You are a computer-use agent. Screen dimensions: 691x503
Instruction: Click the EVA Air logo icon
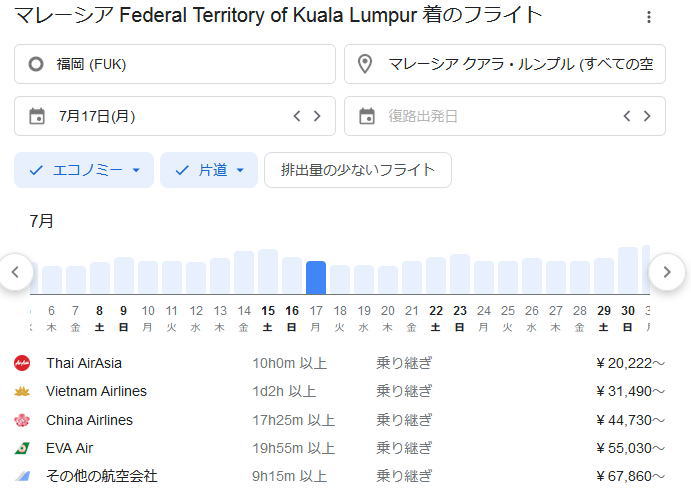tap(22, 448)
